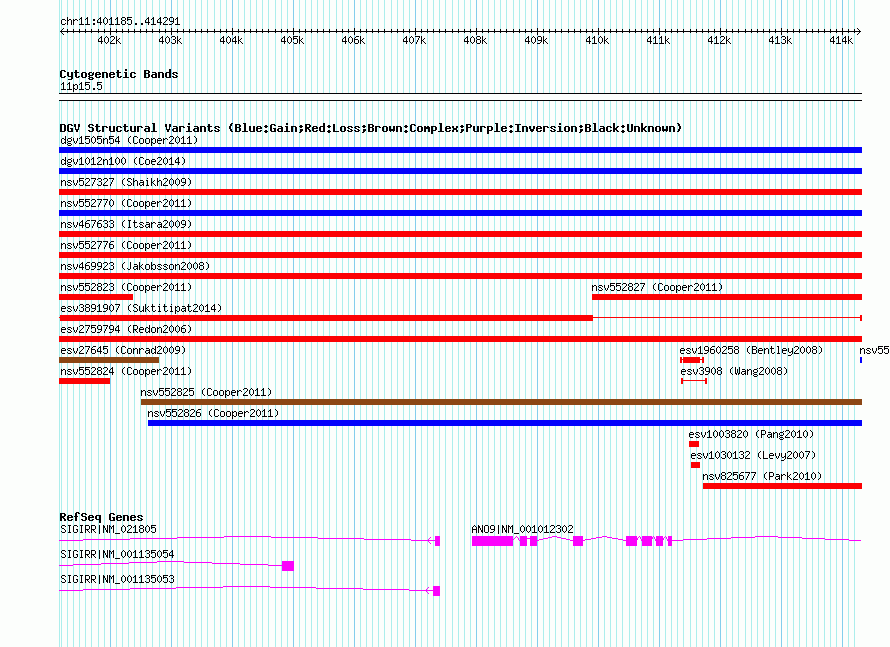890x647 pixels.
Task: Click the 403k ruler tick label
Action: point(170,40)
